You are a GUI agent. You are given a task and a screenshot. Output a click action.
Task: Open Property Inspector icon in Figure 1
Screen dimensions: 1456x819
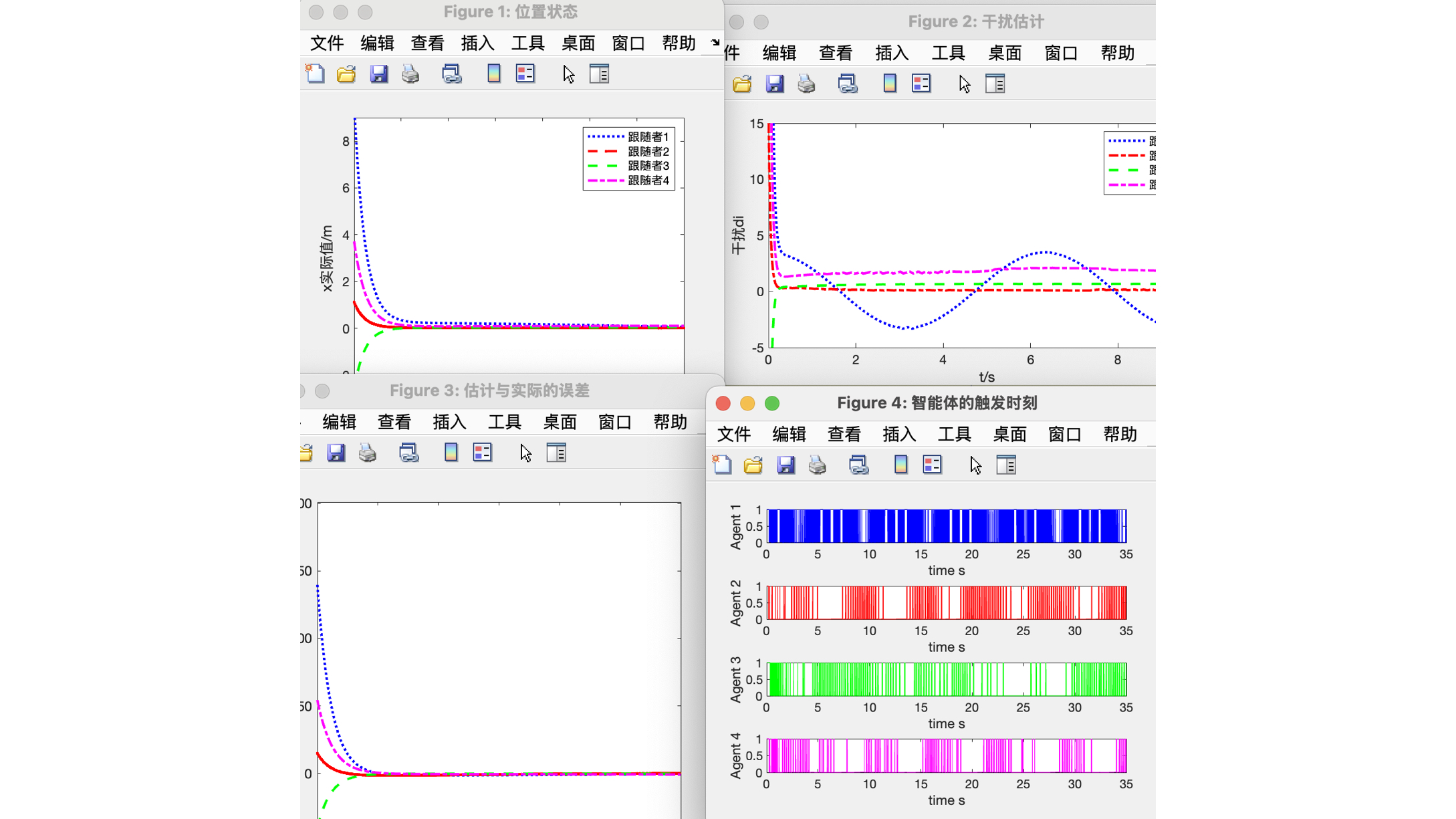click(x=600, y=74)
